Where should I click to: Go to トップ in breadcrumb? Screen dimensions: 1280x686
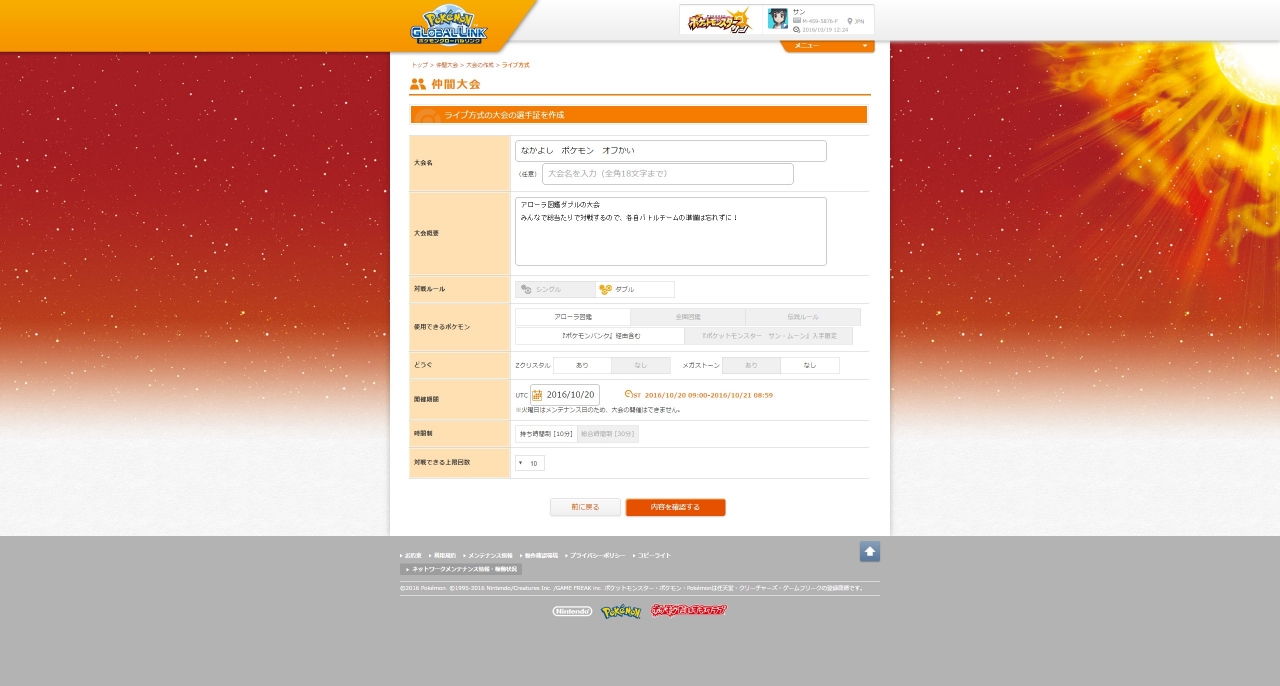(x=420, y=65)
